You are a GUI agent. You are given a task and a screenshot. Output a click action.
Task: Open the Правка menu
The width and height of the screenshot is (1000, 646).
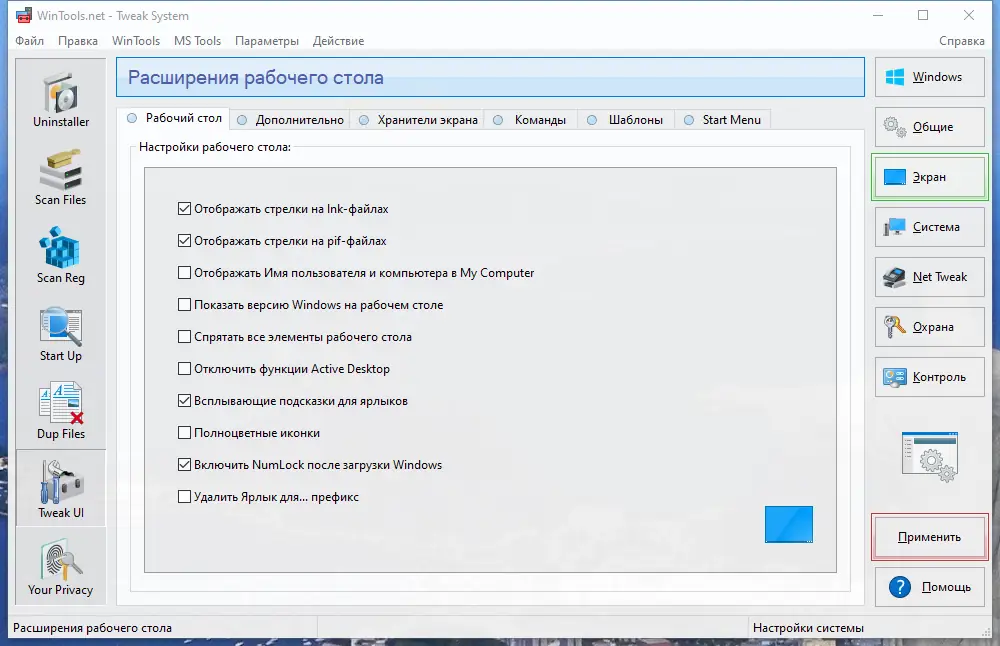(78, 41)
